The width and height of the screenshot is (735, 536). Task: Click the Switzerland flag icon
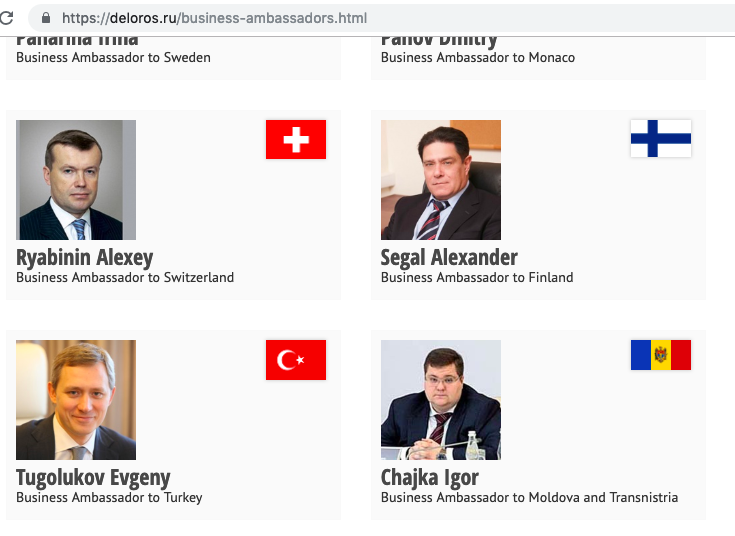[296, 139]
